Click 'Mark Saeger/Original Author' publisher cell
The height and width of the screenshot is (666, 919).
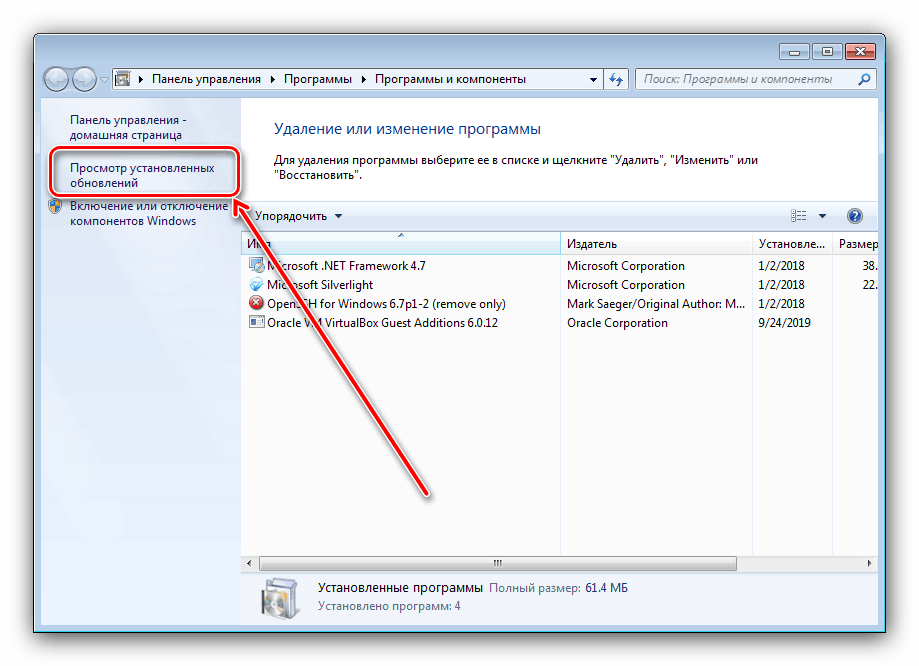(x=656, y=304)
